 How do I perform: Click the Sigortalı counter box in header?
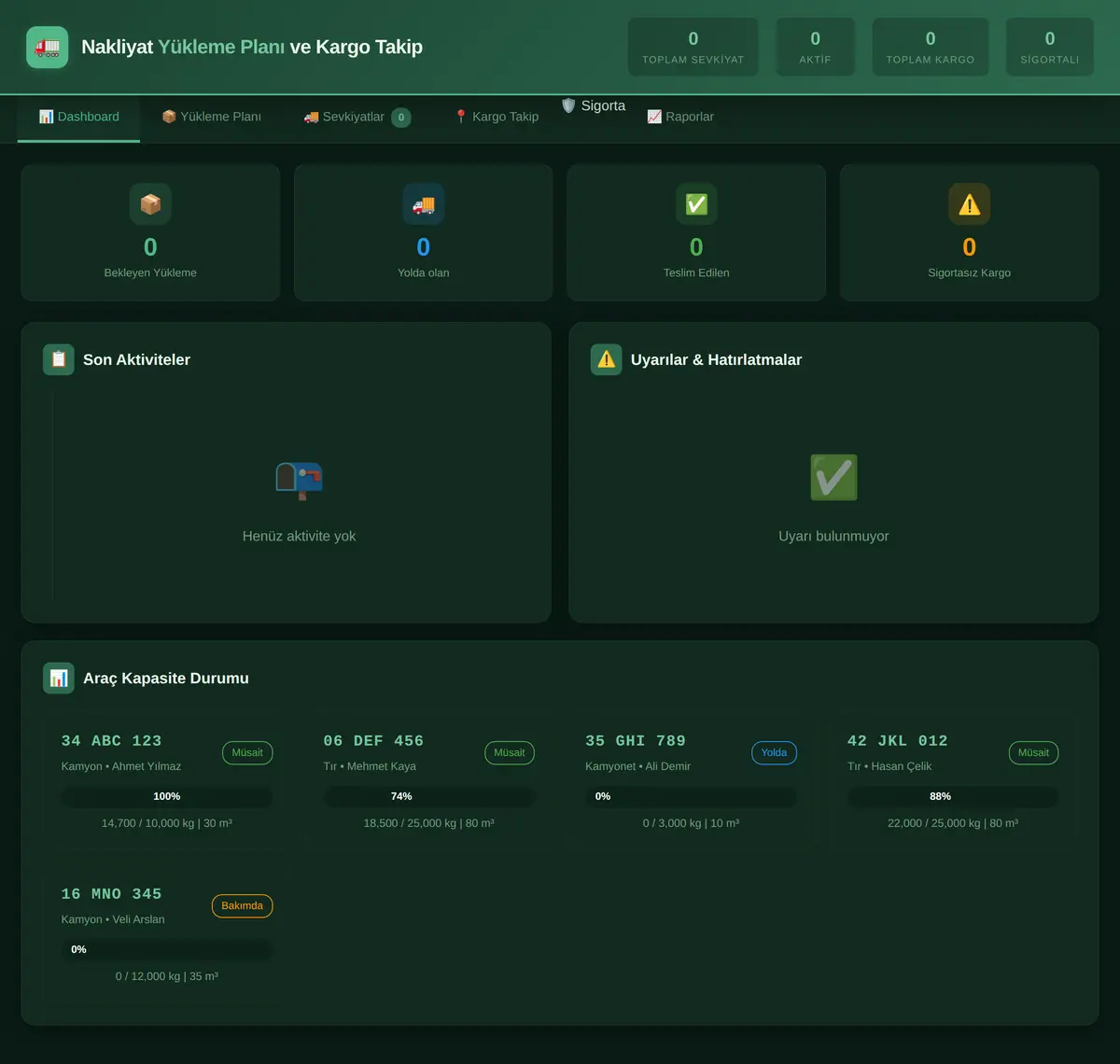point(1050,47)
